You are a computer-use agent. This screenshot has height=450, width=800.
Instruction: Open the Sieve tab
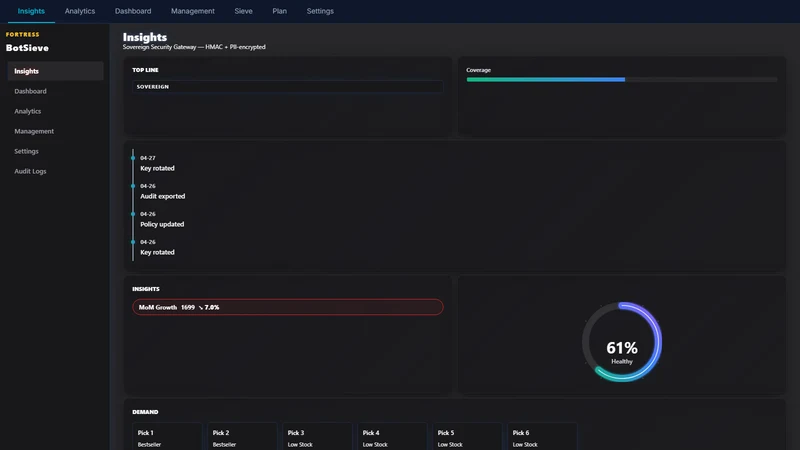(243, 11)
